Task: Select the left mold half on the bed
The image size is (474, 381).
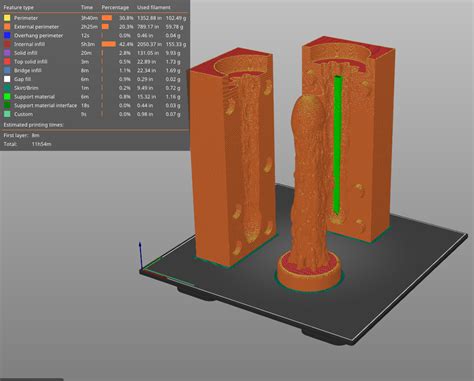Action: click(x=213, y=160)
